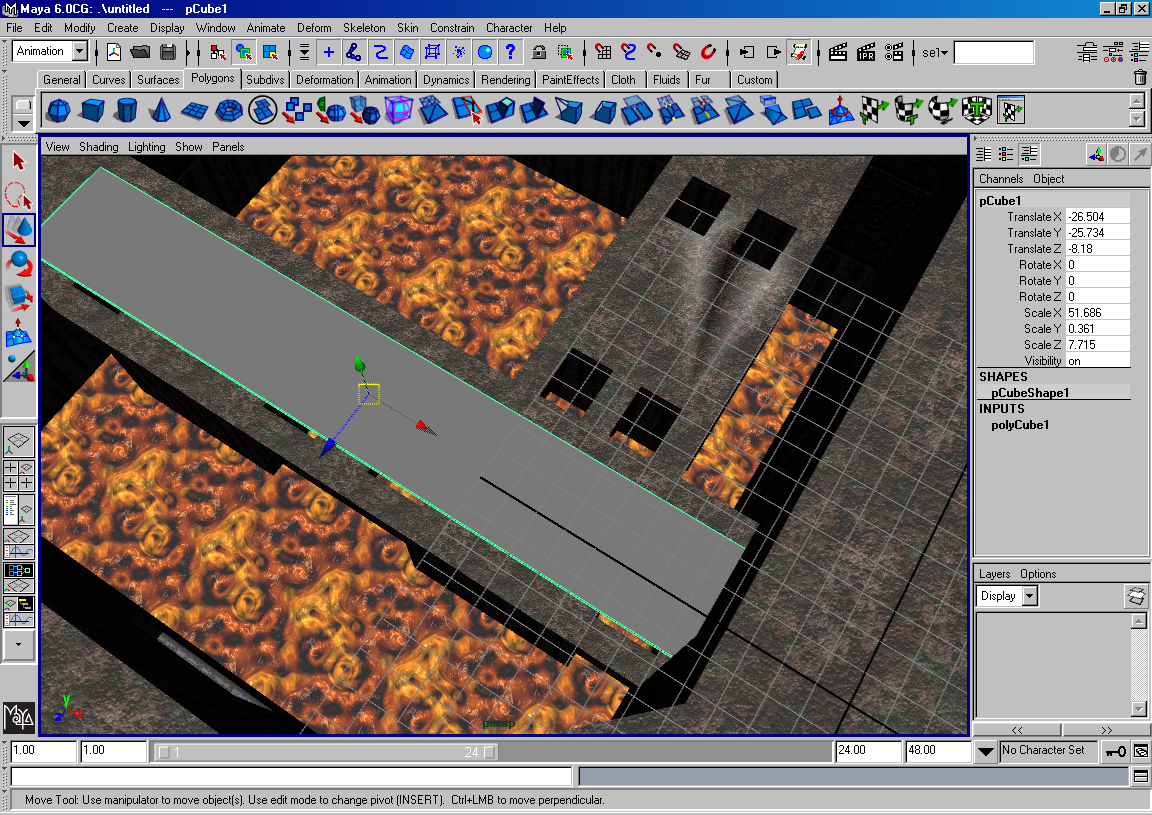
Task: Choose the four-view layout icon
Action: (x=19, y=475)
